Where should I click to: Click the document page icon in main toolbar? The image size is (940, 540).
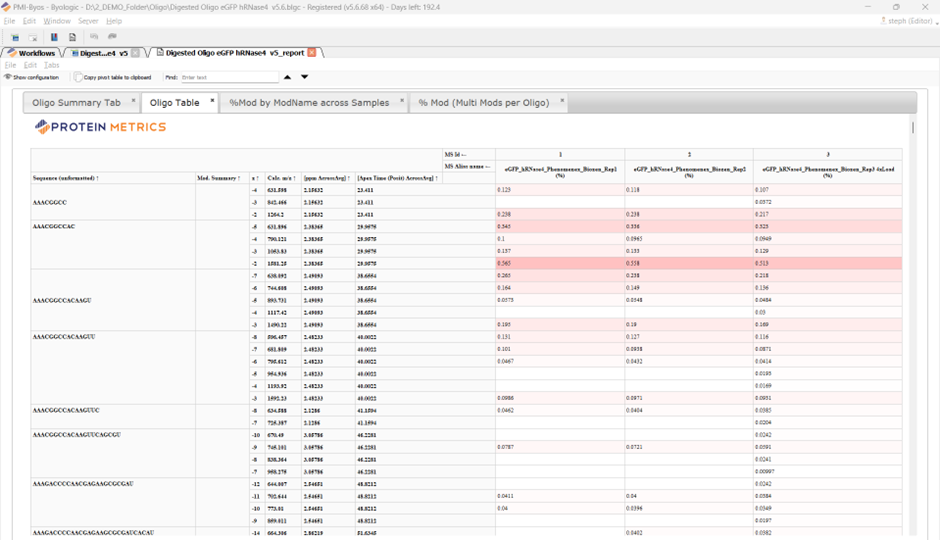click(x=73, y=37)
